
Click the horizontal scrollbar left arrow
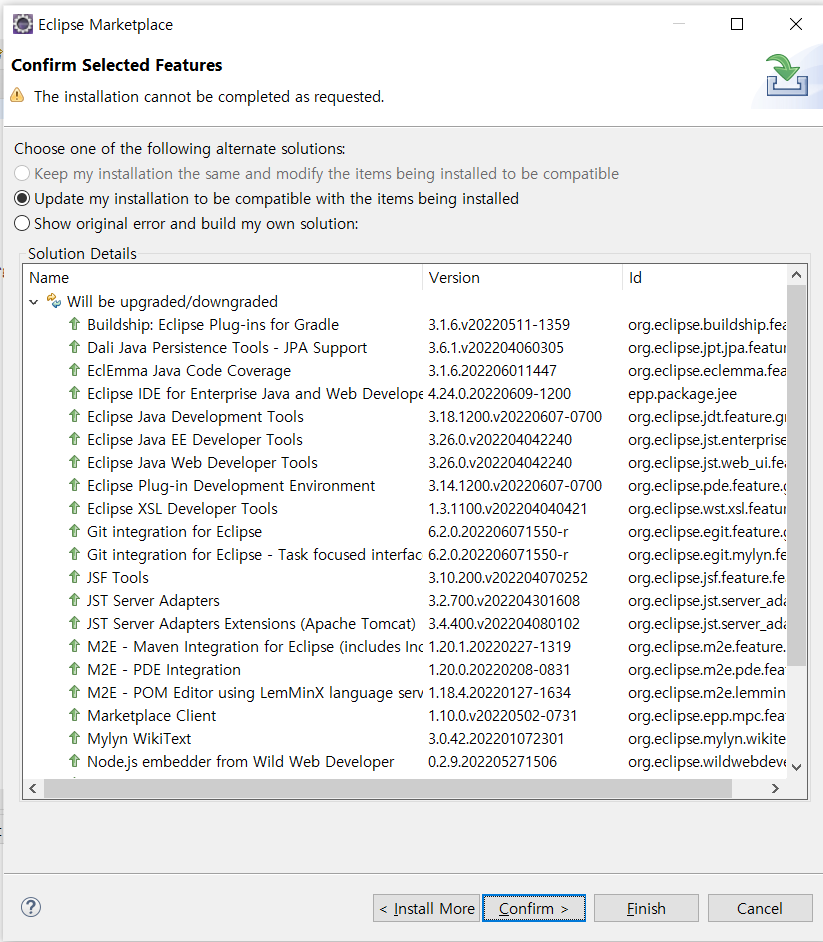pos(33,788)
